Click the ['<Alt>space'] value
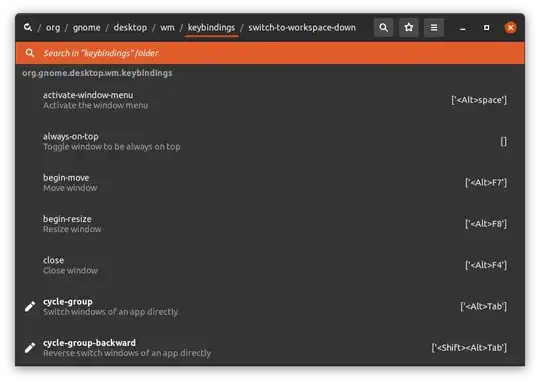540x383 pixels. coord(479,100)
